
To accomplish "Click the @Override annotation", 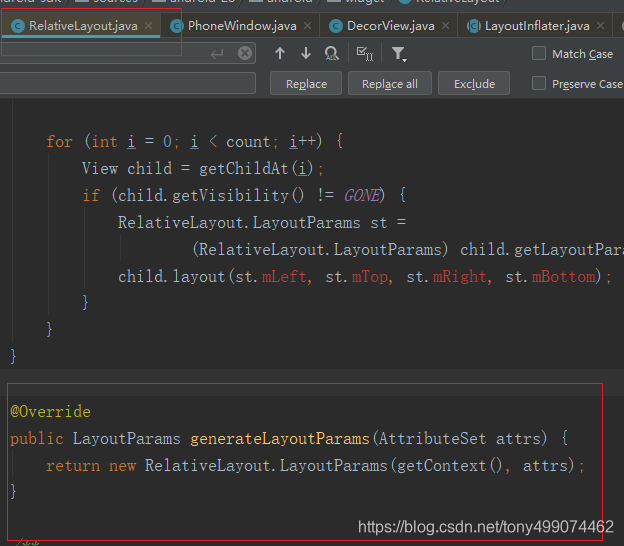I will 51,411.
